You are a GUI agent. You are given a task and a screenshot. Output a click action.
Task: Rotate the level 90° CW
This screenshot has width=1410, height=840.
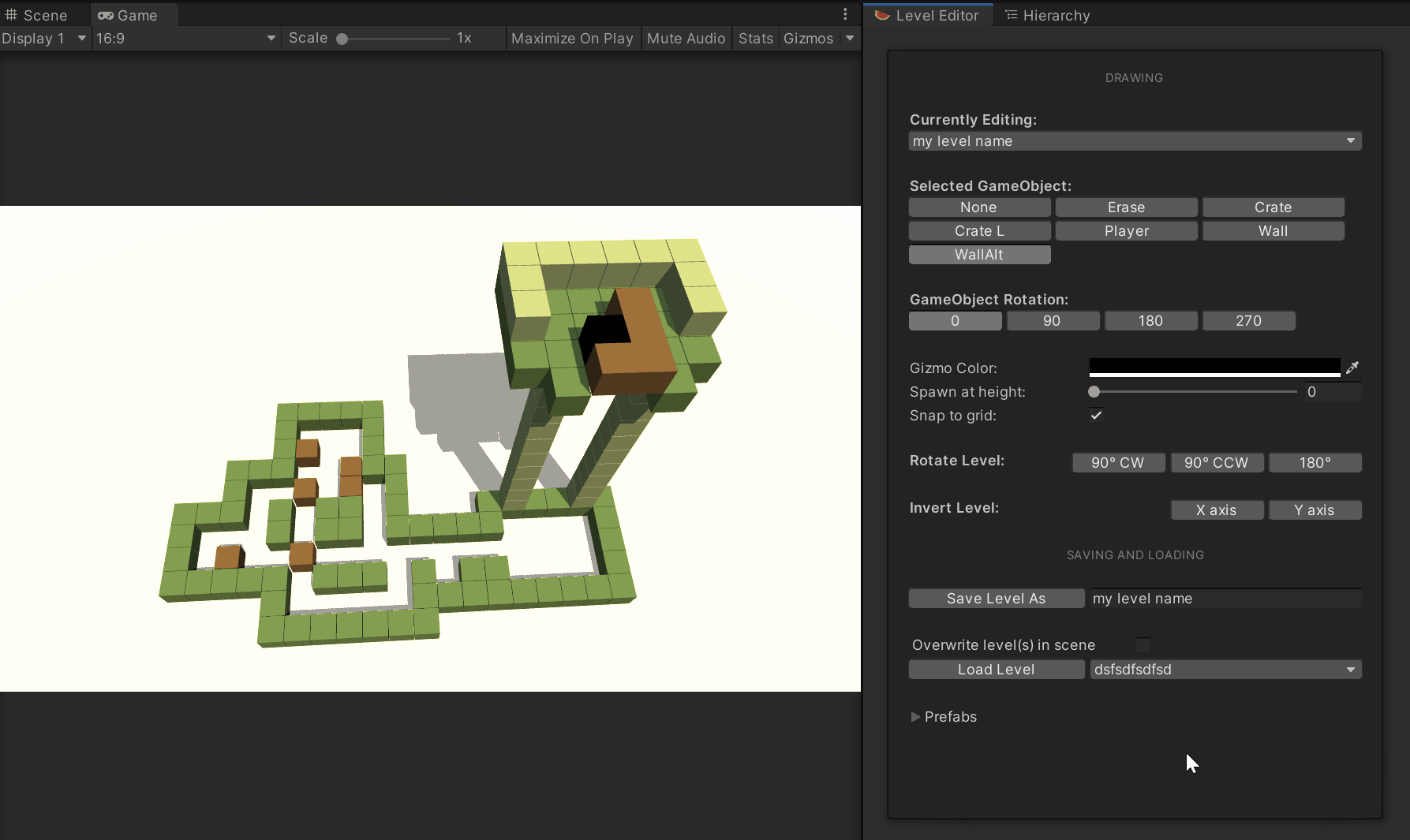click(1118, 462)
